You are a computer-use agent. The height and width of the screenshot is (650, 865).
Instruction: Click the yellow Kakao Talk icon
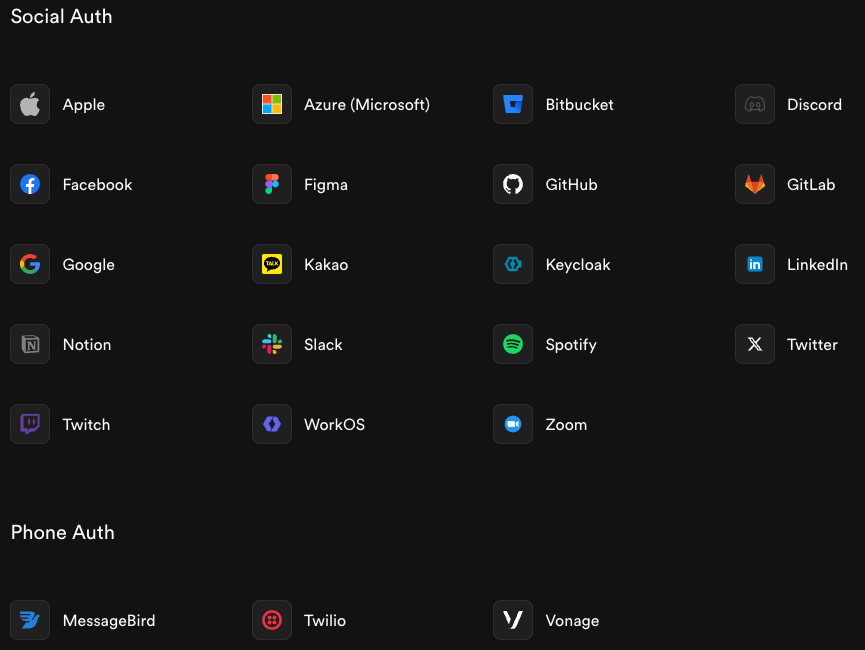272,264
